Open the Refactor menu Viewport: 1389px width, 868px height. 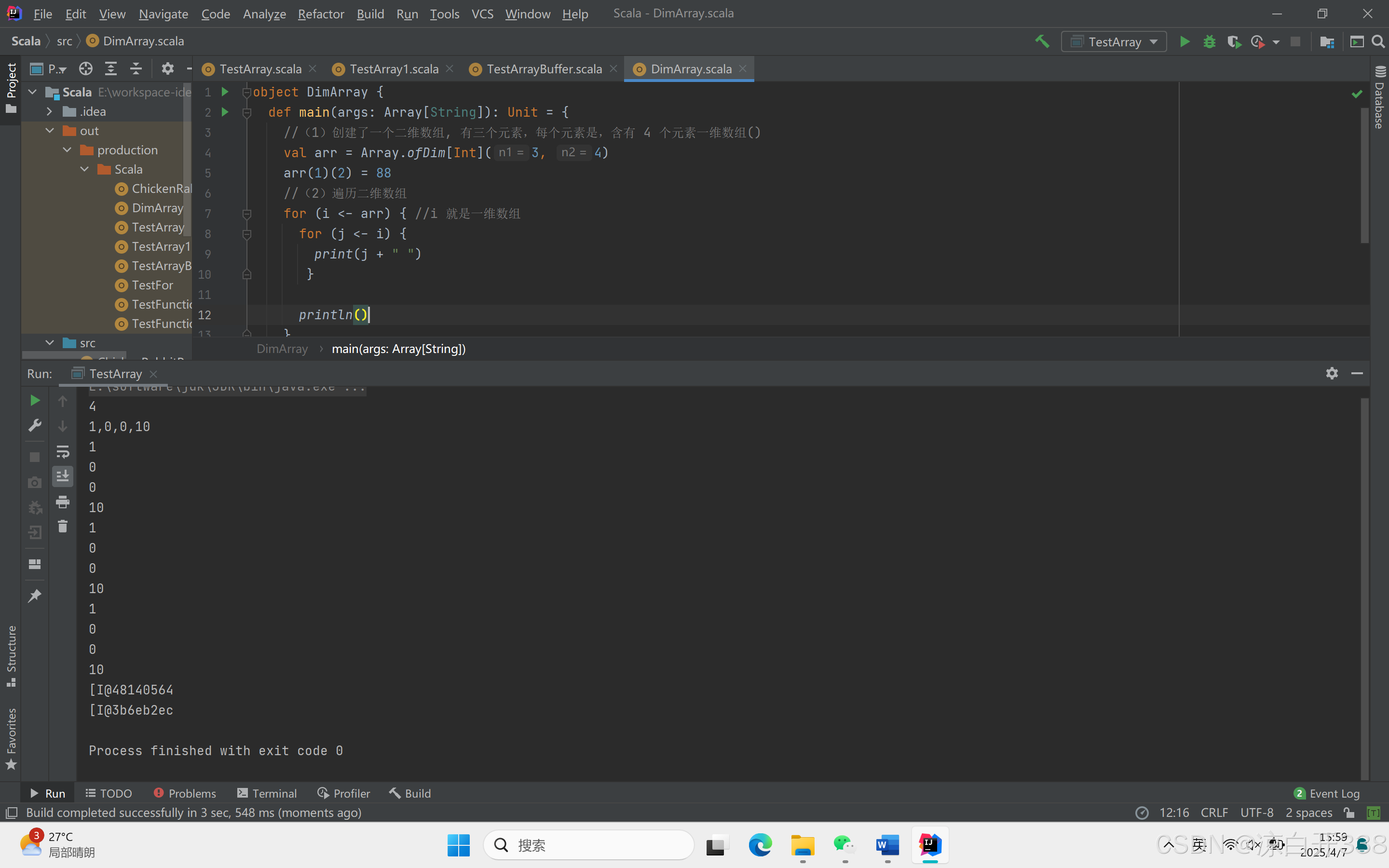[x=320, y=14]
